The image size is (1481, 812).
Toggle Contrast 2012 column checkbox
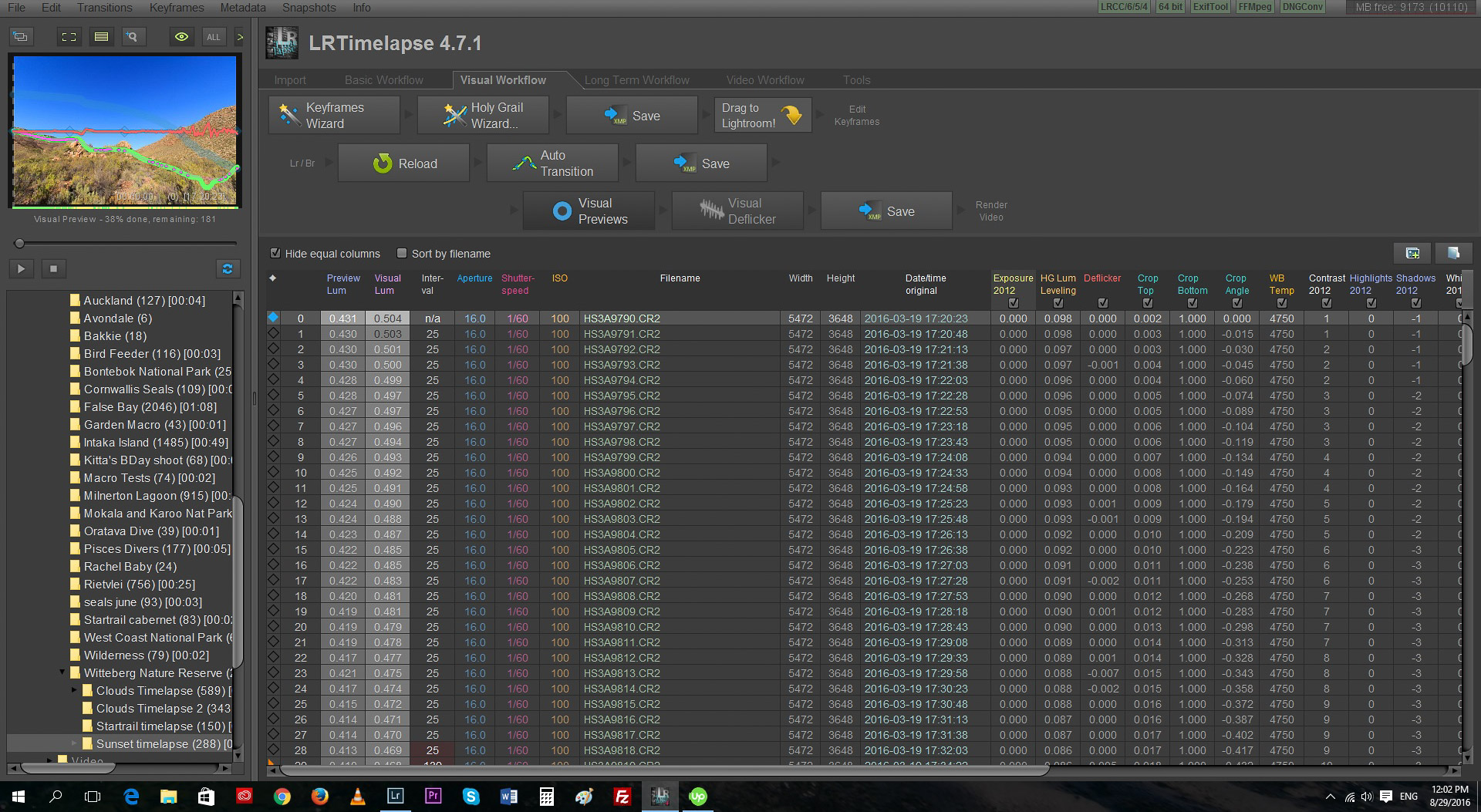pyautogui.click(x=1327, y=303)
